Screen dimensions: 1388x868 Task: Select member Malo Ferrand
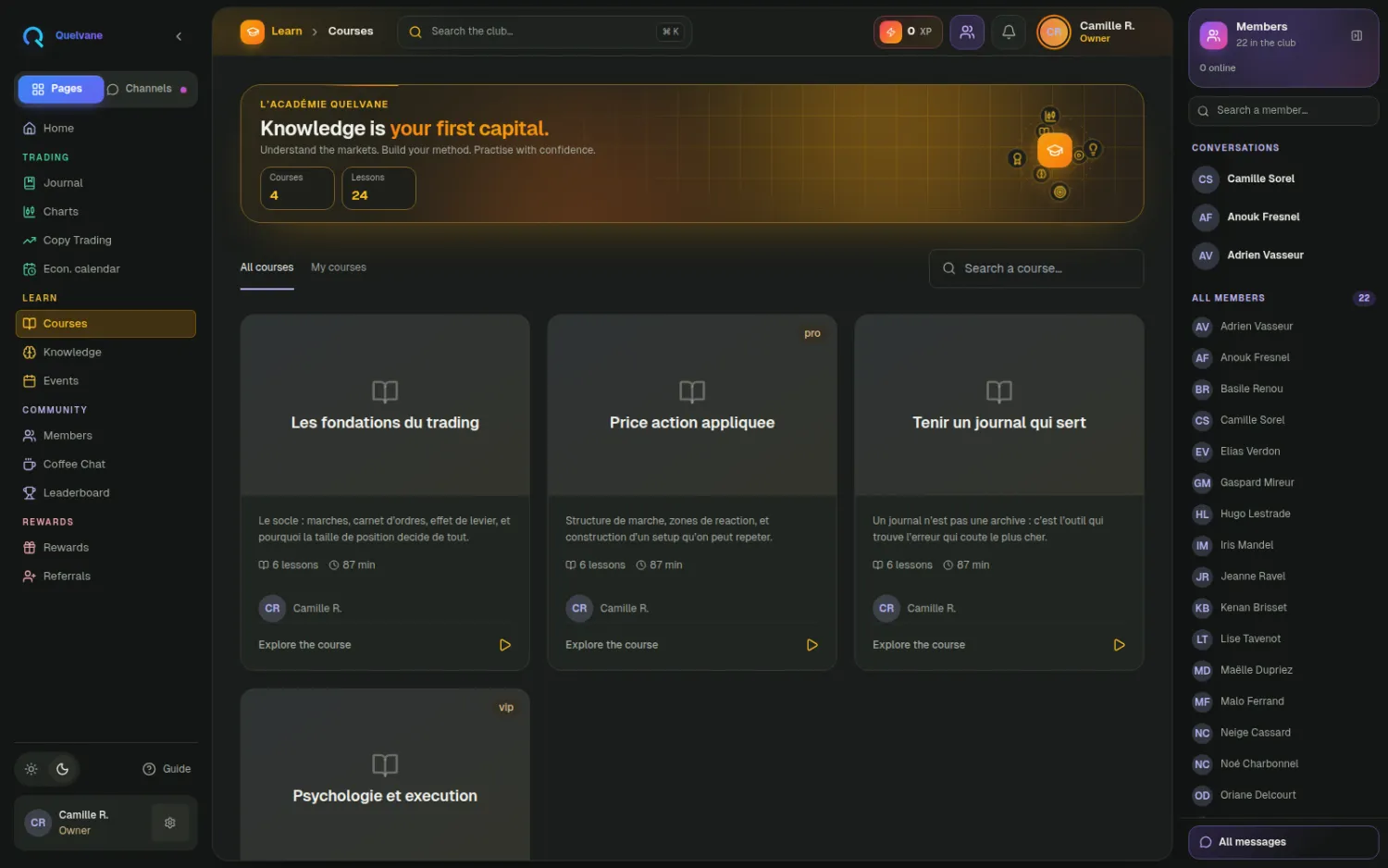click(1283, 702)
